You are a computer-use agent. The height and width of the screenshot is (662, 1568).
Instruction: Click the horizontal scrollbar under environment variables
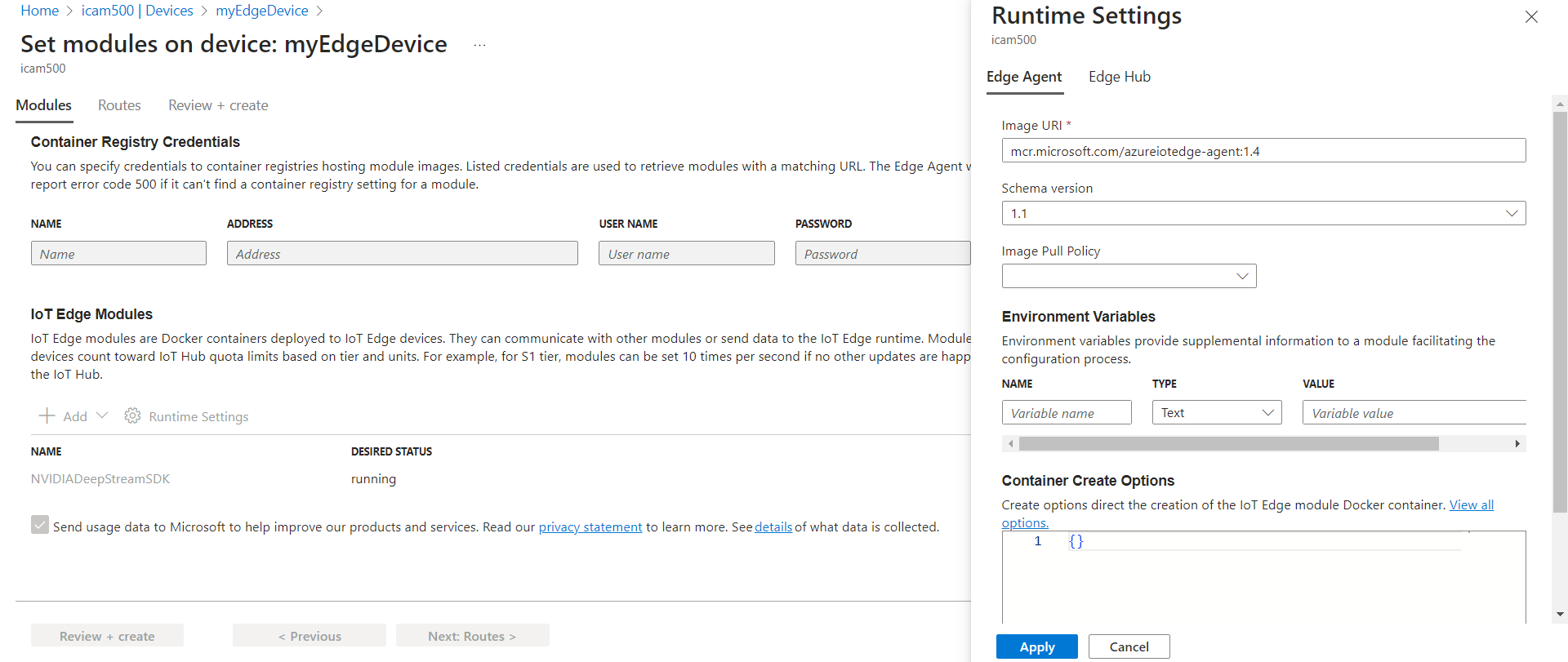click(1228, 443)
